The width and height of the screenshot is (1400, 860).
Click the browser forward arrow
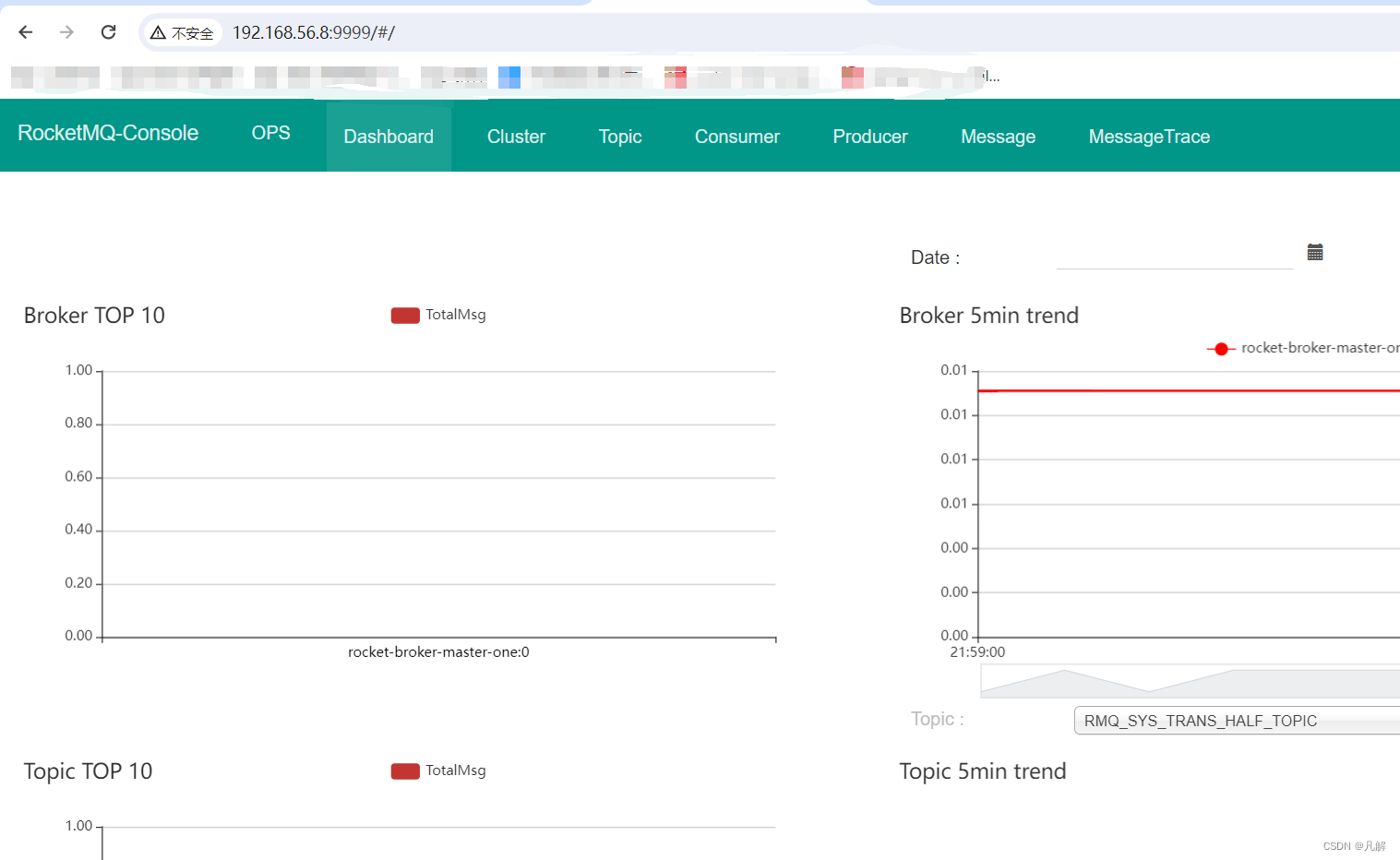[x=66, y=32]
